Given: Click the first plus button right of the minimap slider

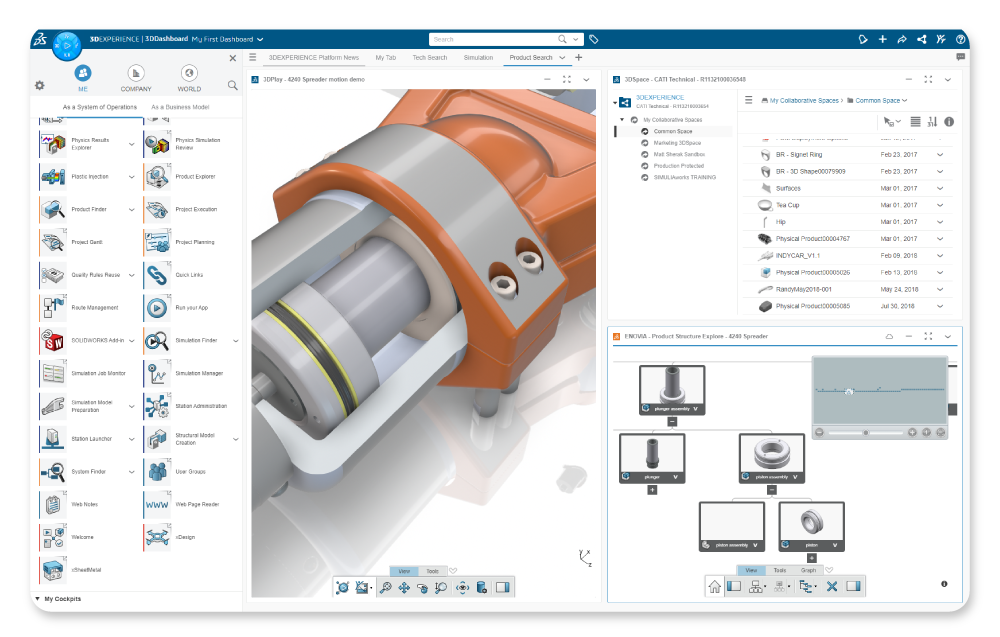Looking at the screenshot, I should click(x=913, y=432).
